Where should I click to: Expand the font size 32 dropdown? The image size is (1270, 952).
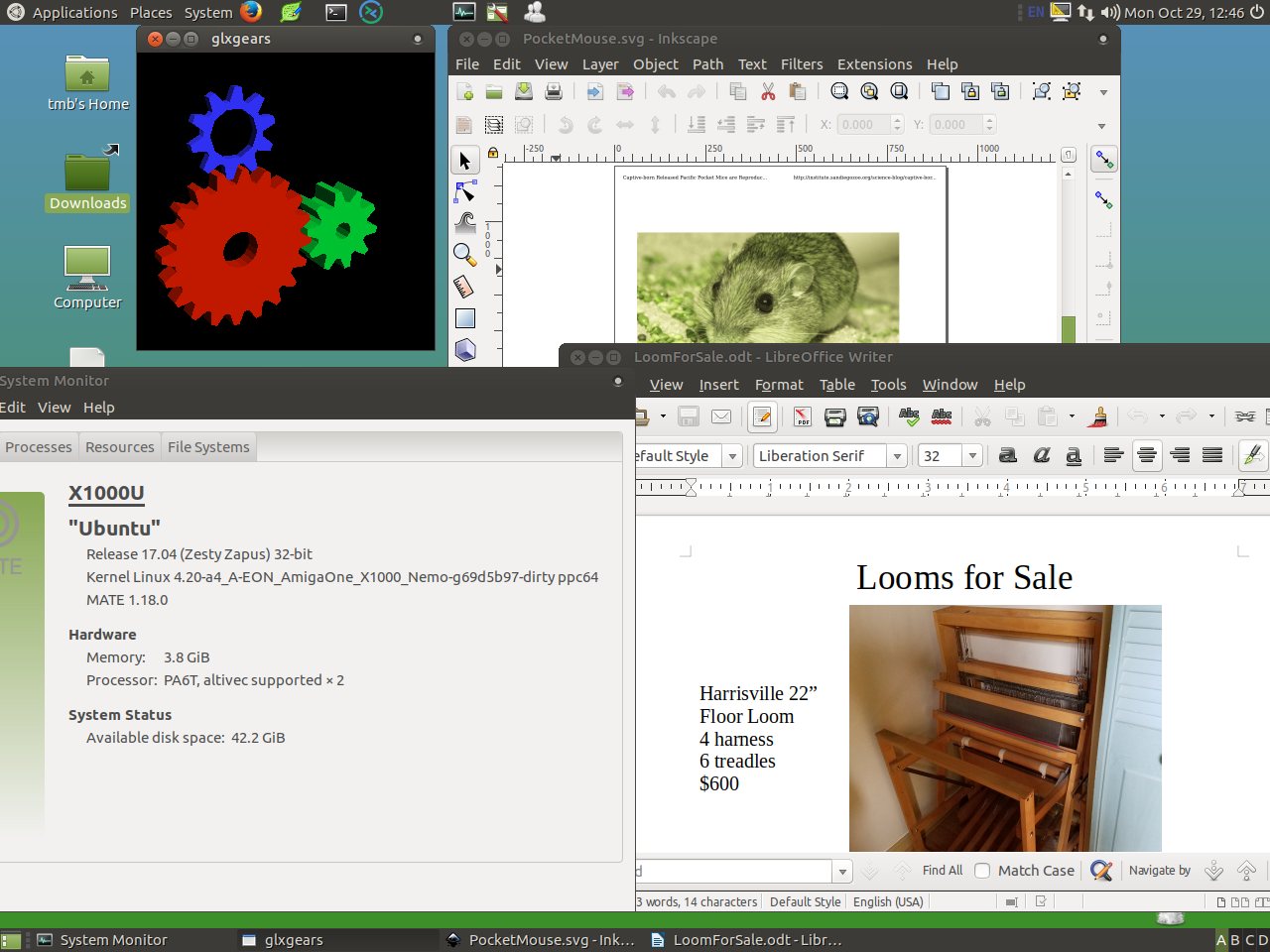point(972,456)
